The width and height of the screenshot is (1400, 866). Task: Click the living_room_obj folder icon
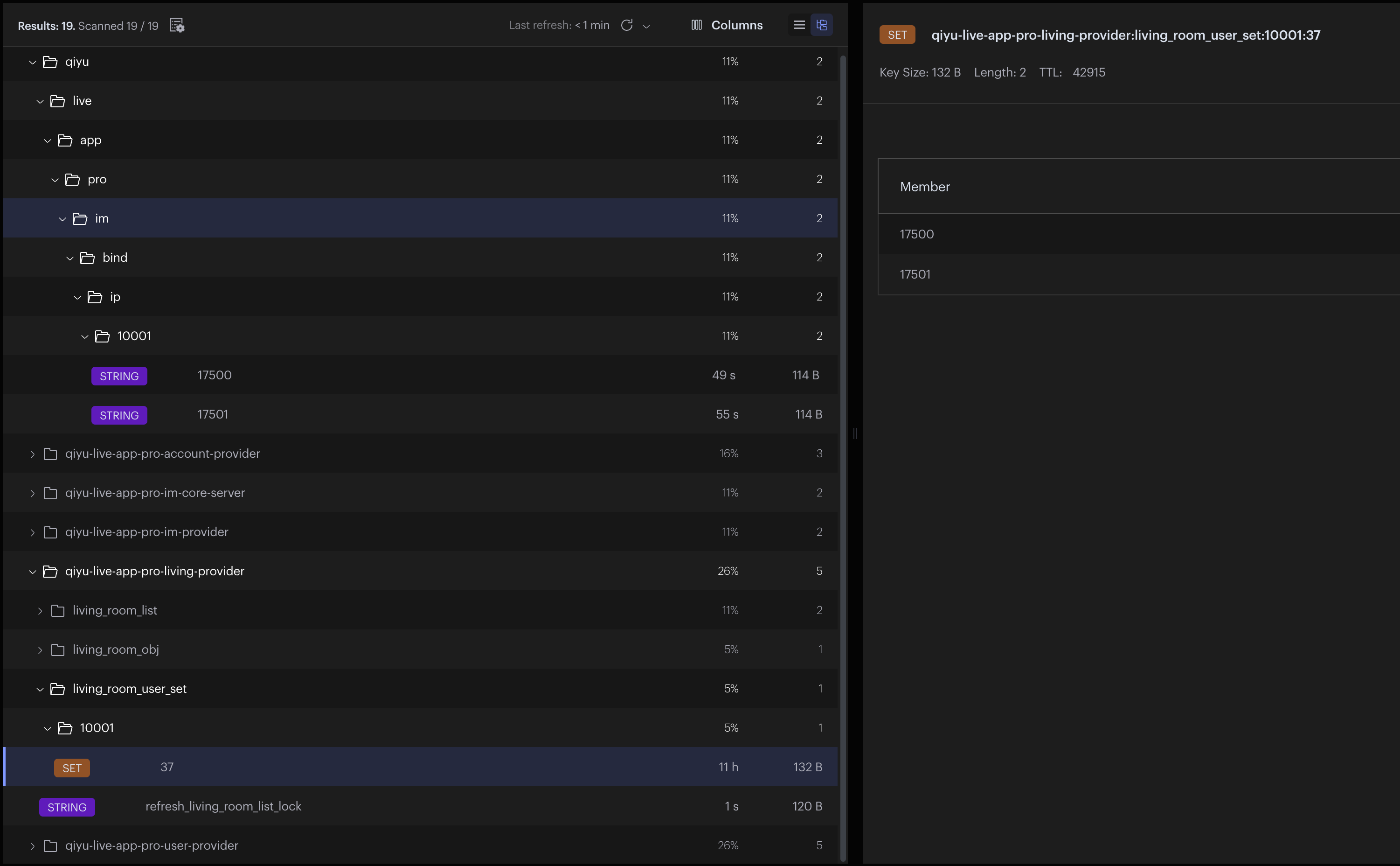58,649
